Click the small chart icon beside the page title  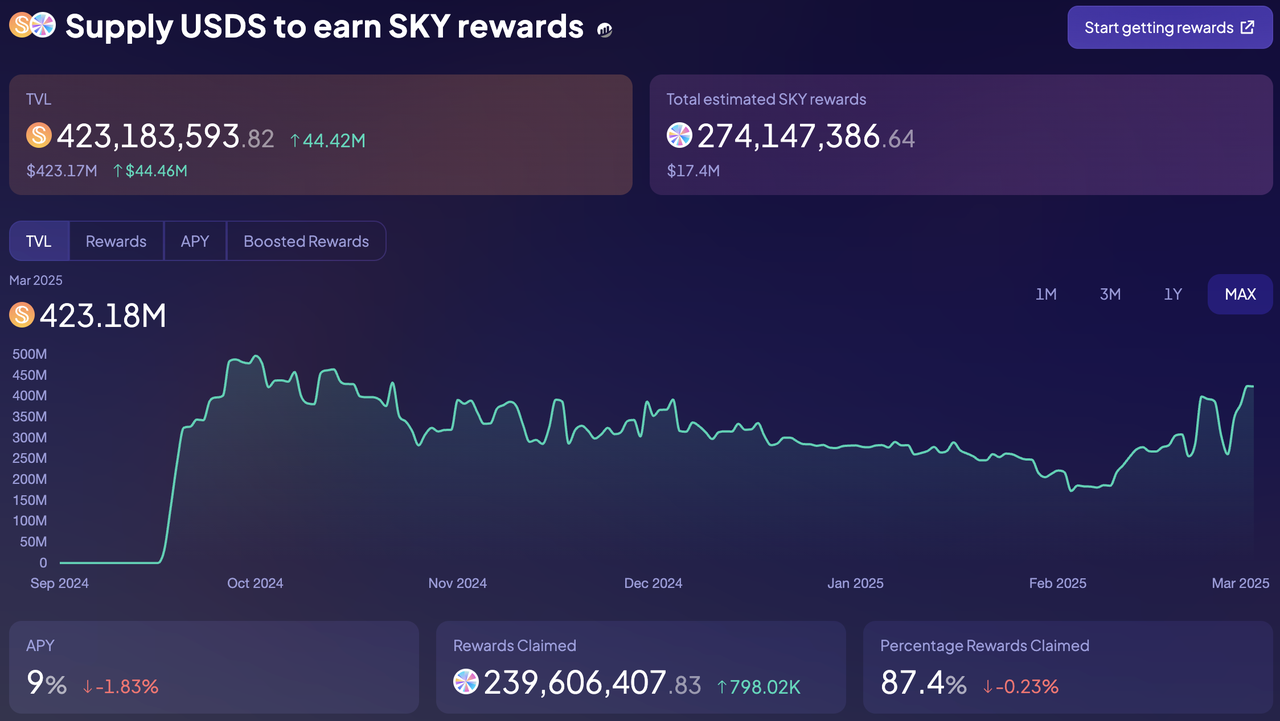(605, 30)
